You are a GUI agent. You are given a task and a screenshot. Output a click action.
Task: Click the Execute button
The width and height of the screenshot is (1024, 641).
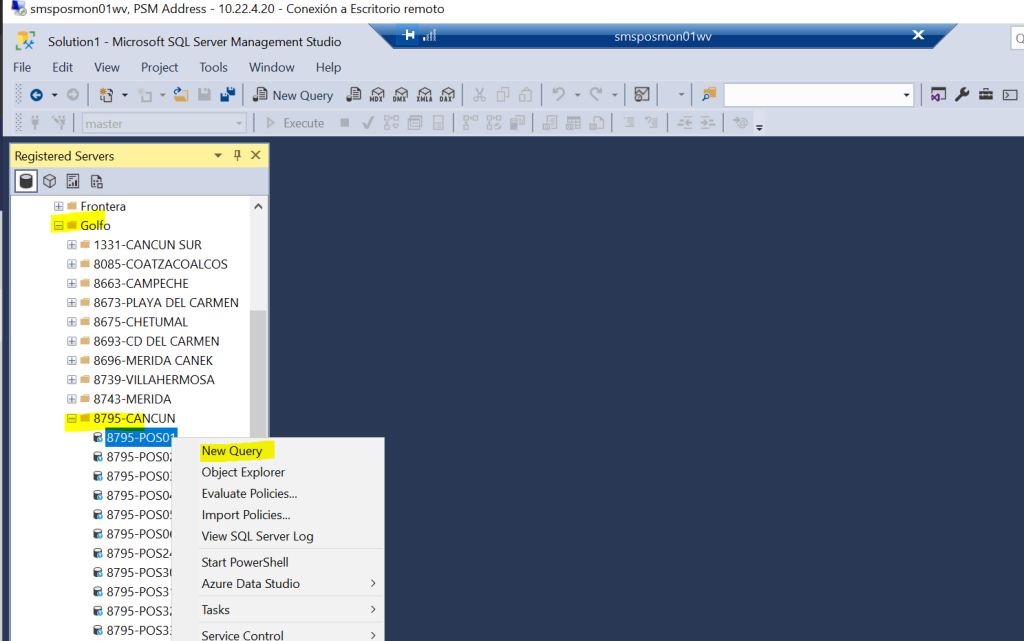pyautogui.click(x=295, y=123)
